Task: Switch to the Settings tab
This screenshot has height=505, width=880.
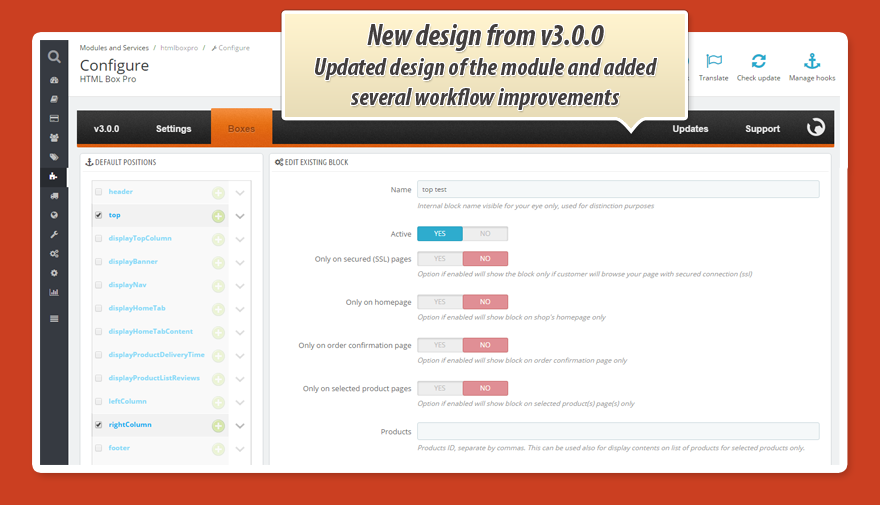Action: (173, 129)
